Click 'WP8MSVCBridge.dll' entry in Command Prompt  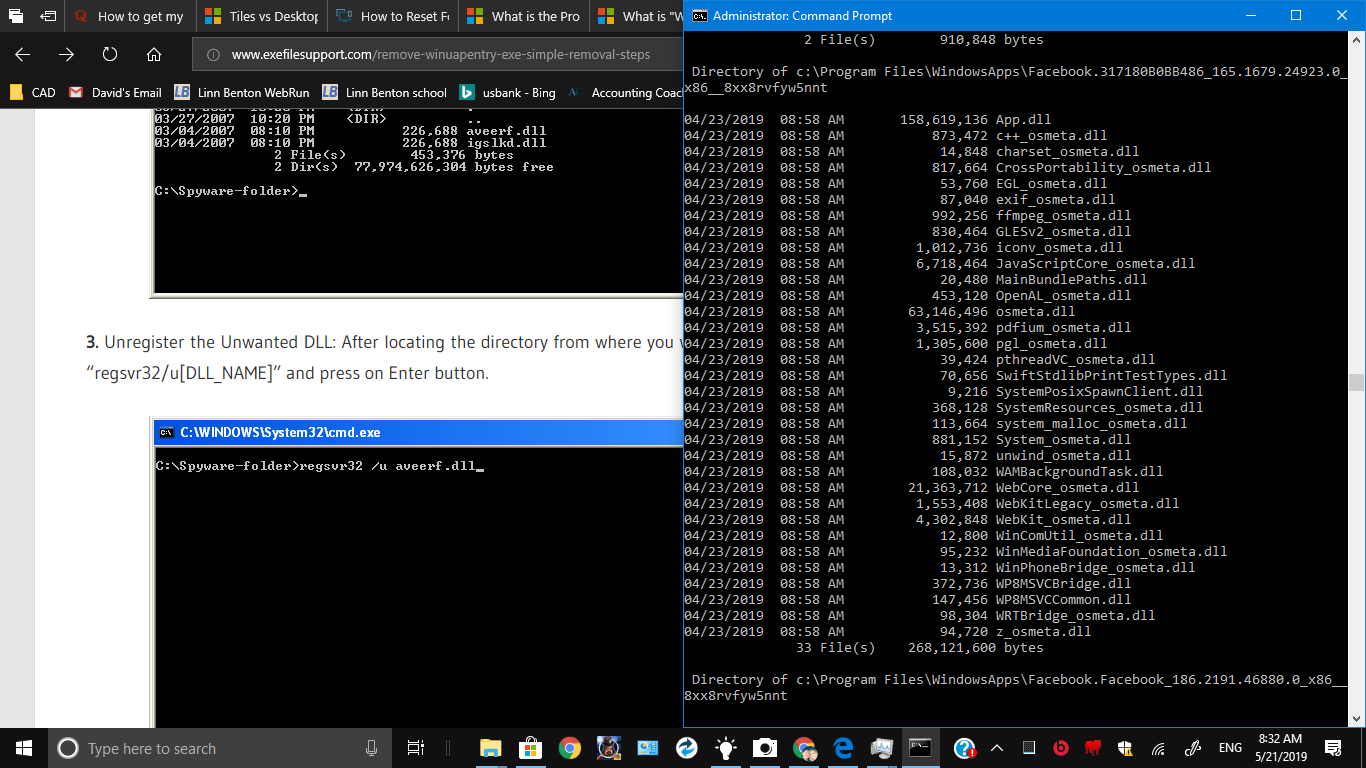pyautogui.click(x=1063, y=584)
